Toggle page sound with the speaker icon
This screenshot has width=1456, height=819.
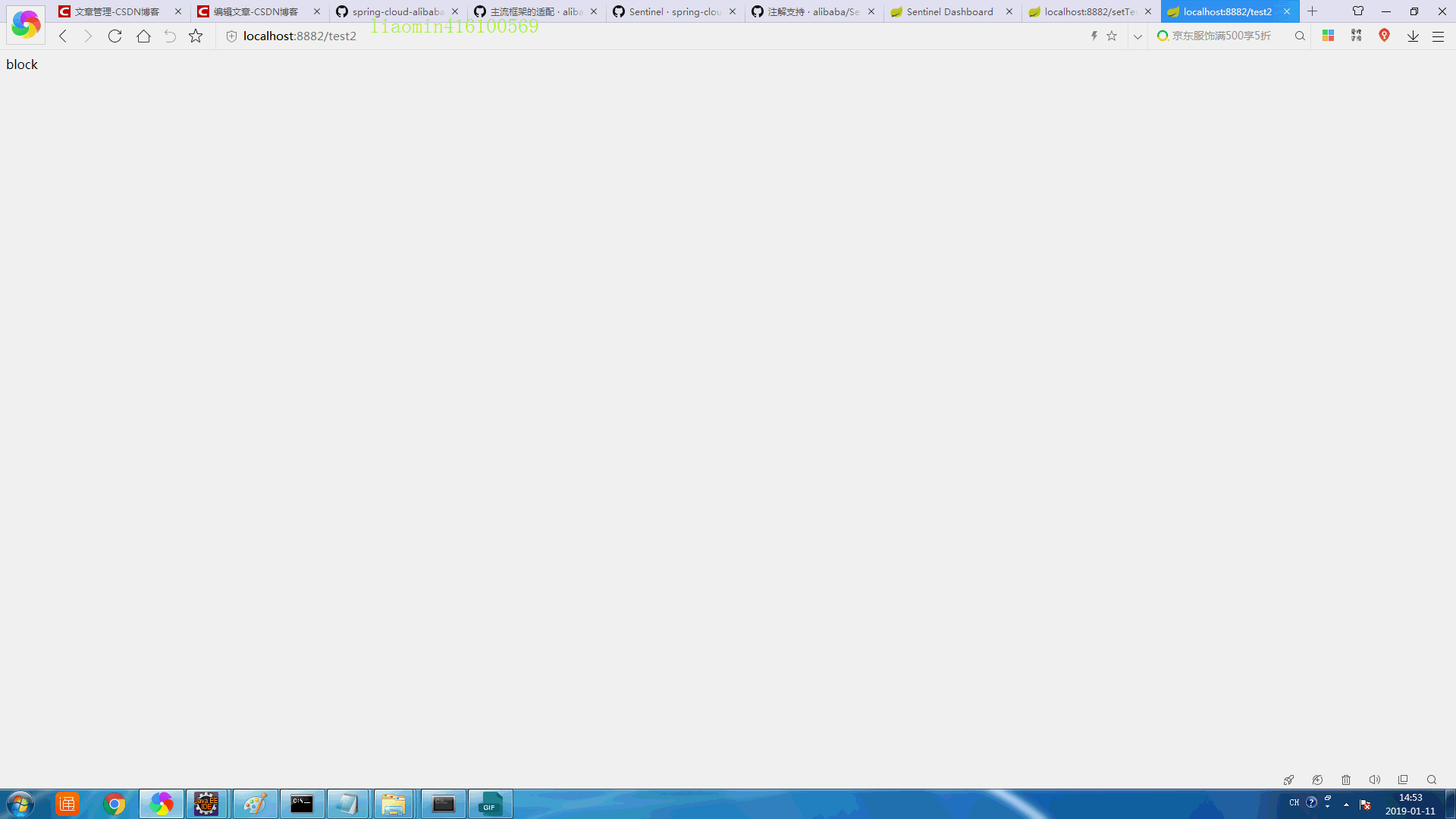click(1374, 780)
